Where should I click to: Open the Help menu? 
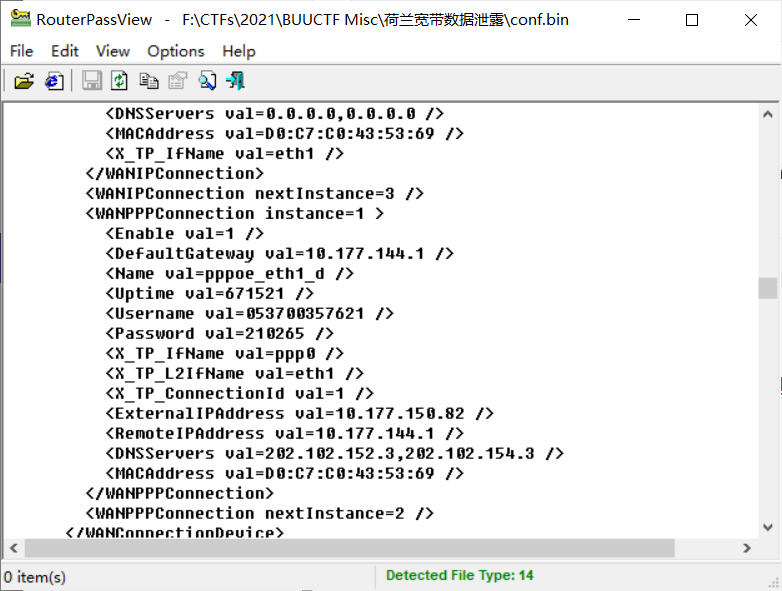(x=239, y=51)
